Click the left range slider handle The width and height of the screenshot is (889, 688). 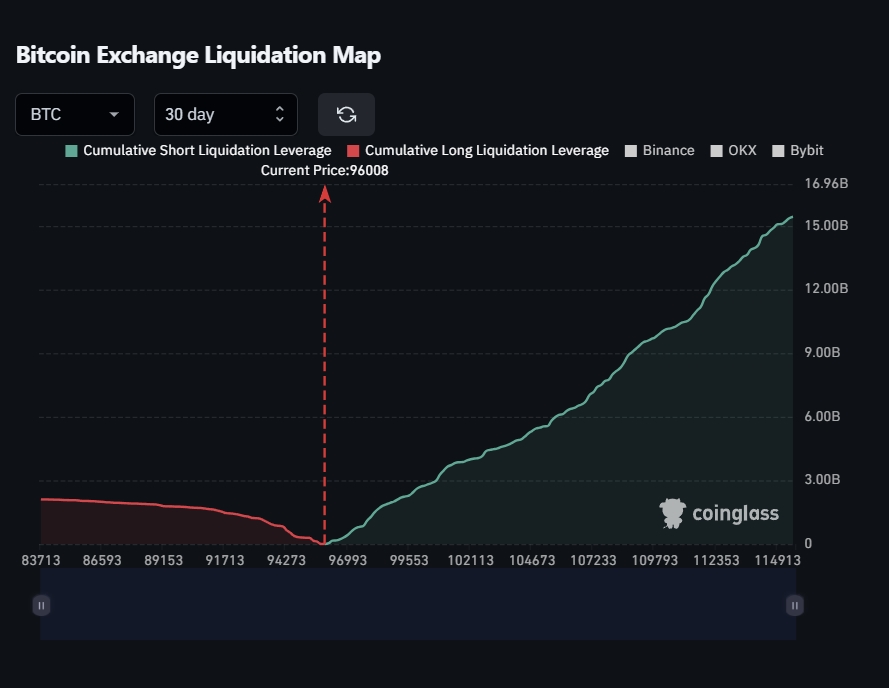pyautogui.click(x=41, y=605)
